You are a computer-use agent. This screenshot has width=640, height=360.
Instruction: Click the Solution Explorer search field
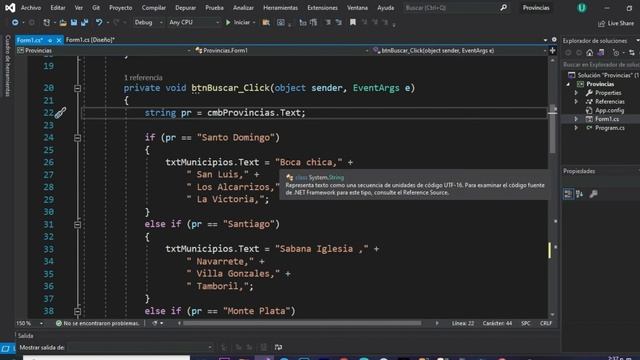point(601,65)
